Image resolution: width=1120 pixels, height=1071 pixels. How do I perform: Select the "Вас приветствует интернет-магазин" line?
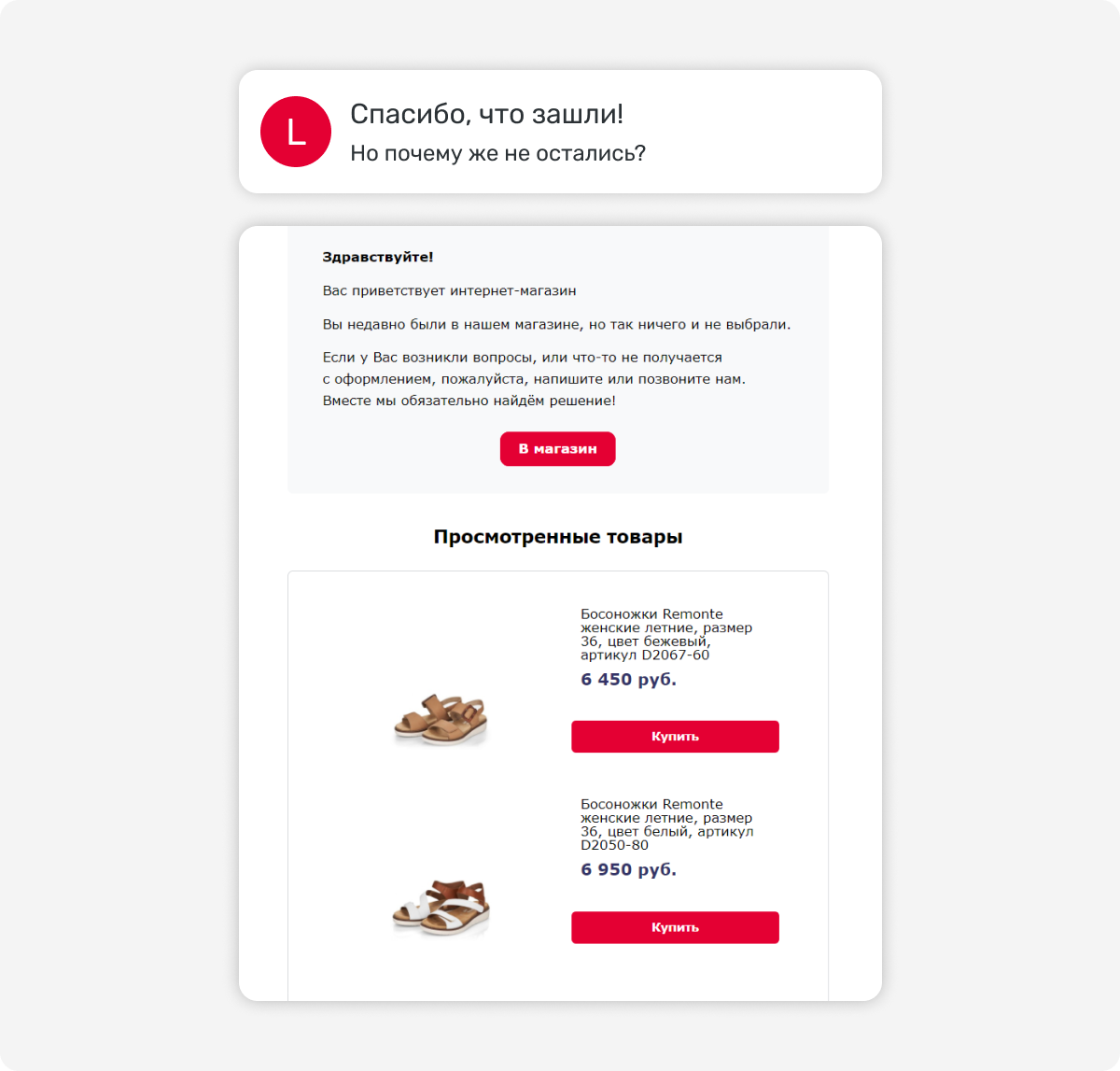(449, 290)
